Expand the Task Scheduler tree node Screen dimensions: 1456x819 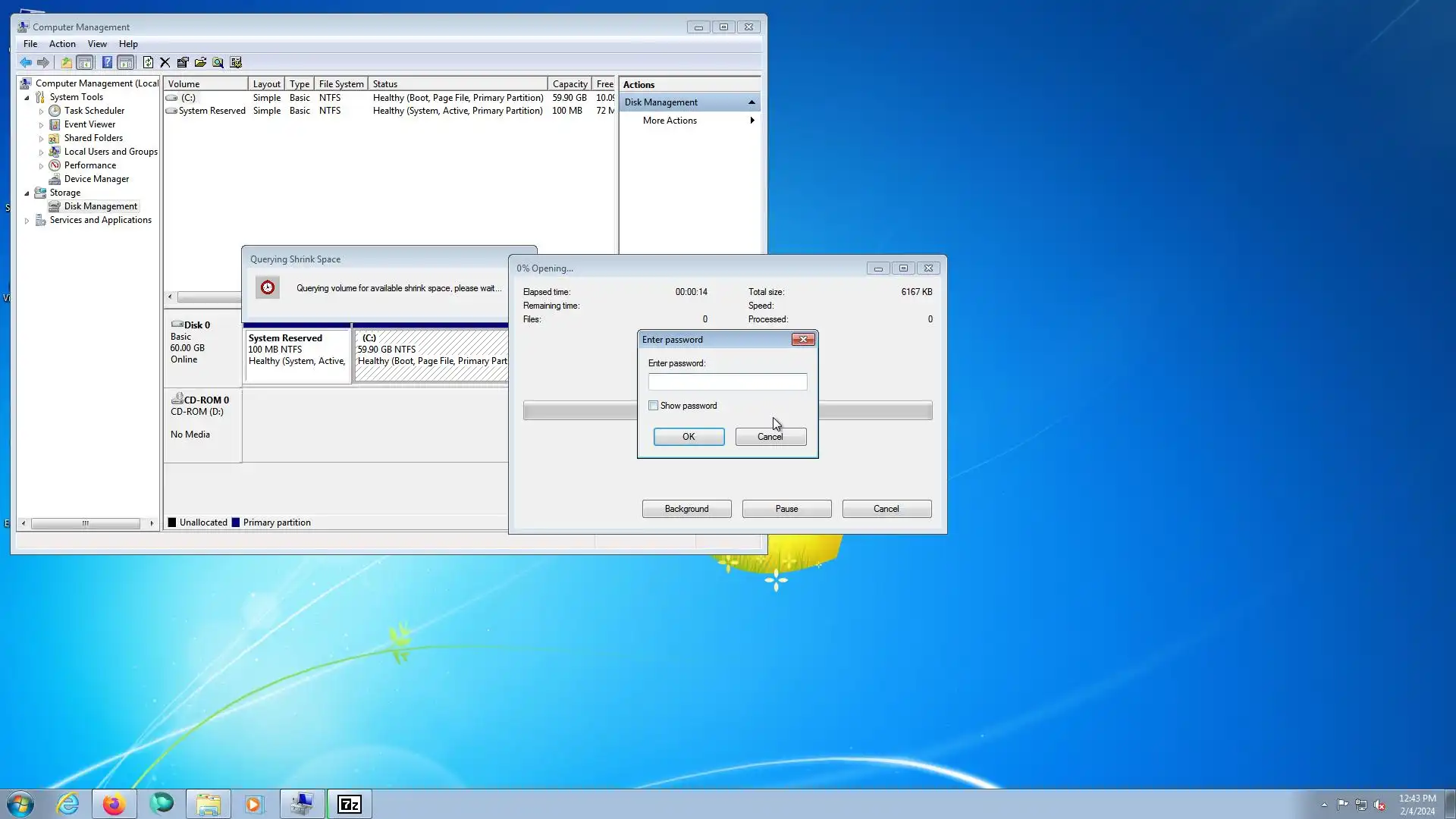41,111
